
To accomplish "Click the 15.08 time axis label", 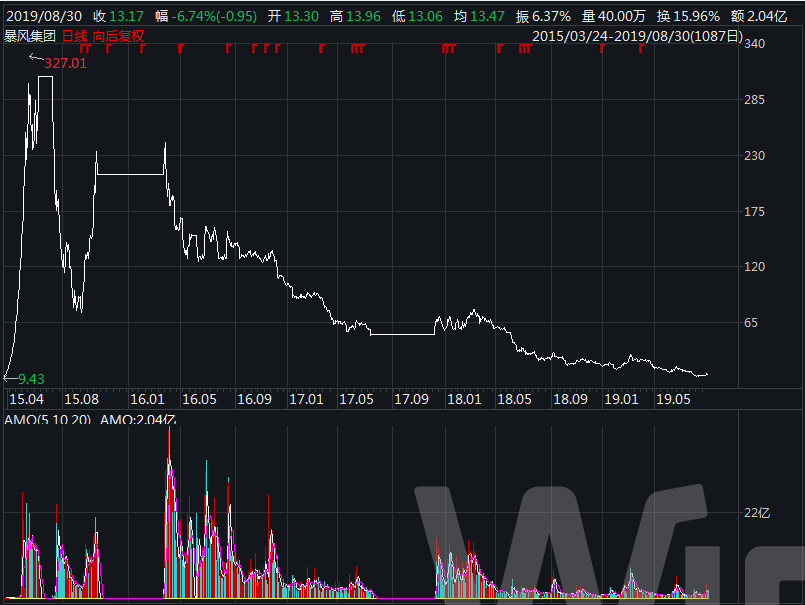I will 81,399.
